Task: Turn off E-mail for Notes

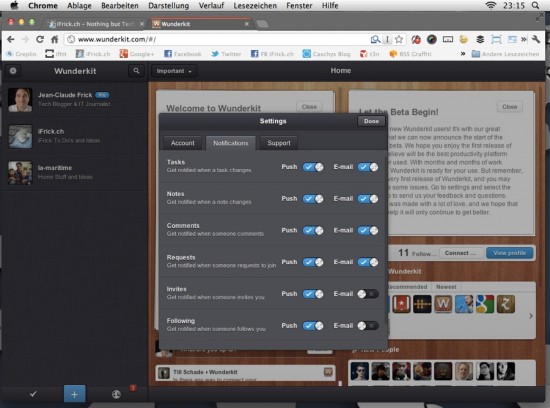Action: (368, 199)
